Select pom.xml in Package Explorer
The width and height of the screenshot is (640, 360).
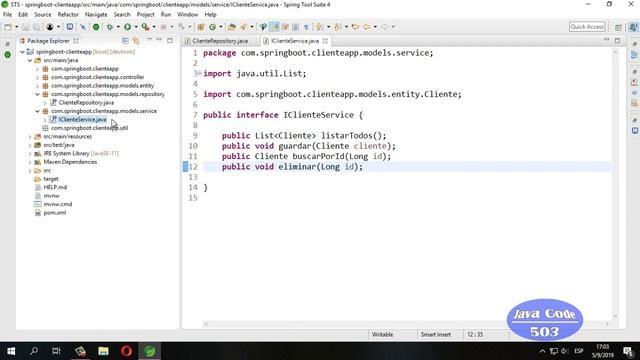(55, 213)
